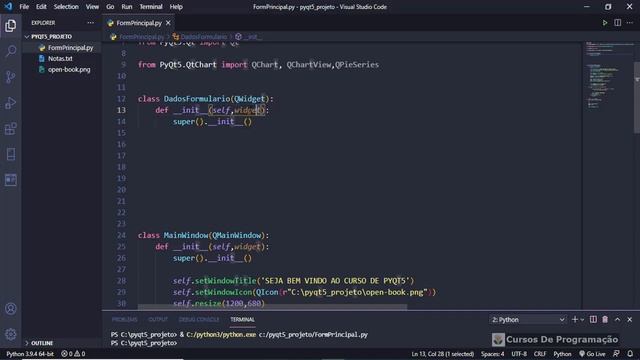Open the bottom window-shaped activity bar icon

pyautogui.click(x=11, y=180)
